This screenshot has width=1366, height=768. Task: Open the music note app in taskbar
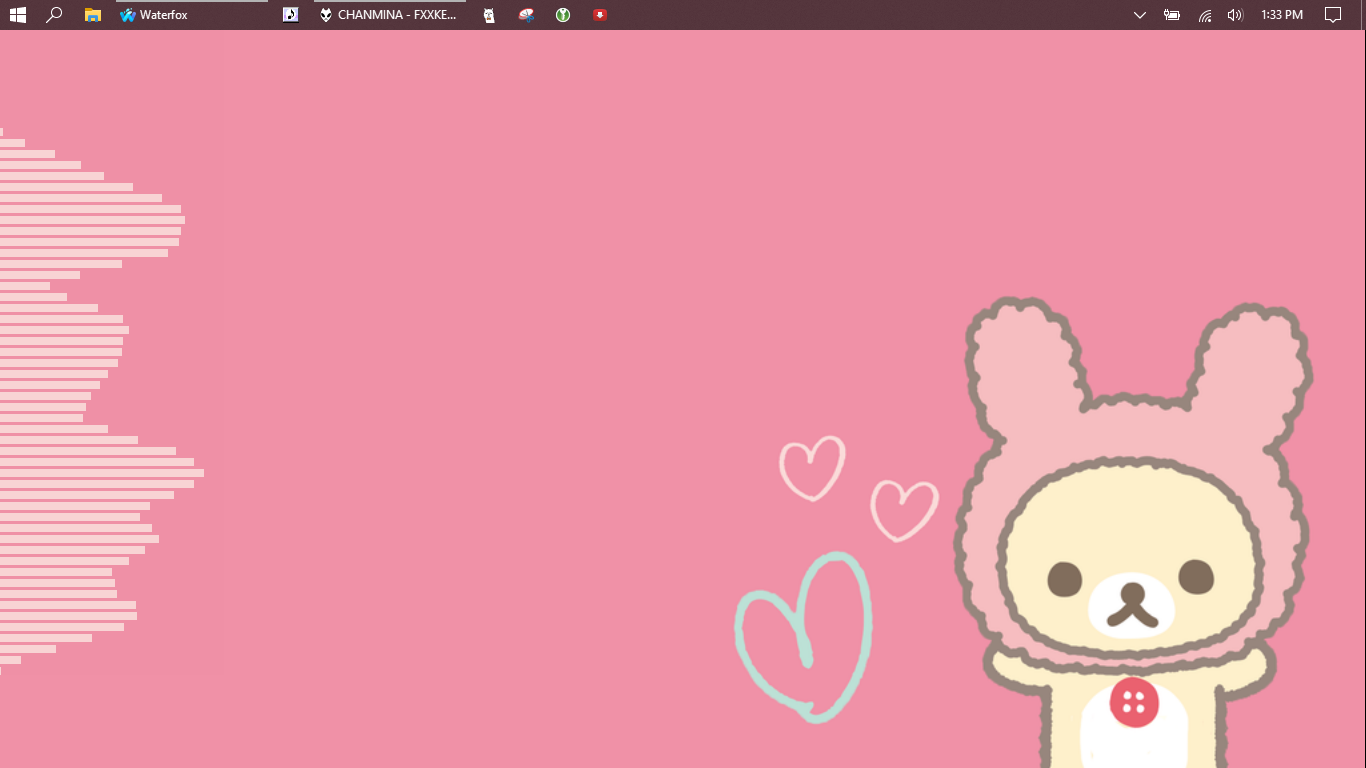pyautogui.click(x=290, y=15)
